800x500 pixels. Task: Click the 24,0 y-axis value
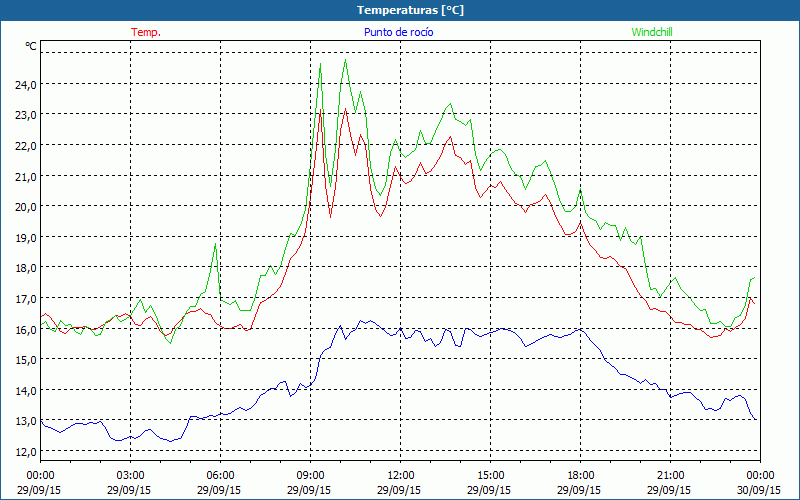tap(26, 85)
